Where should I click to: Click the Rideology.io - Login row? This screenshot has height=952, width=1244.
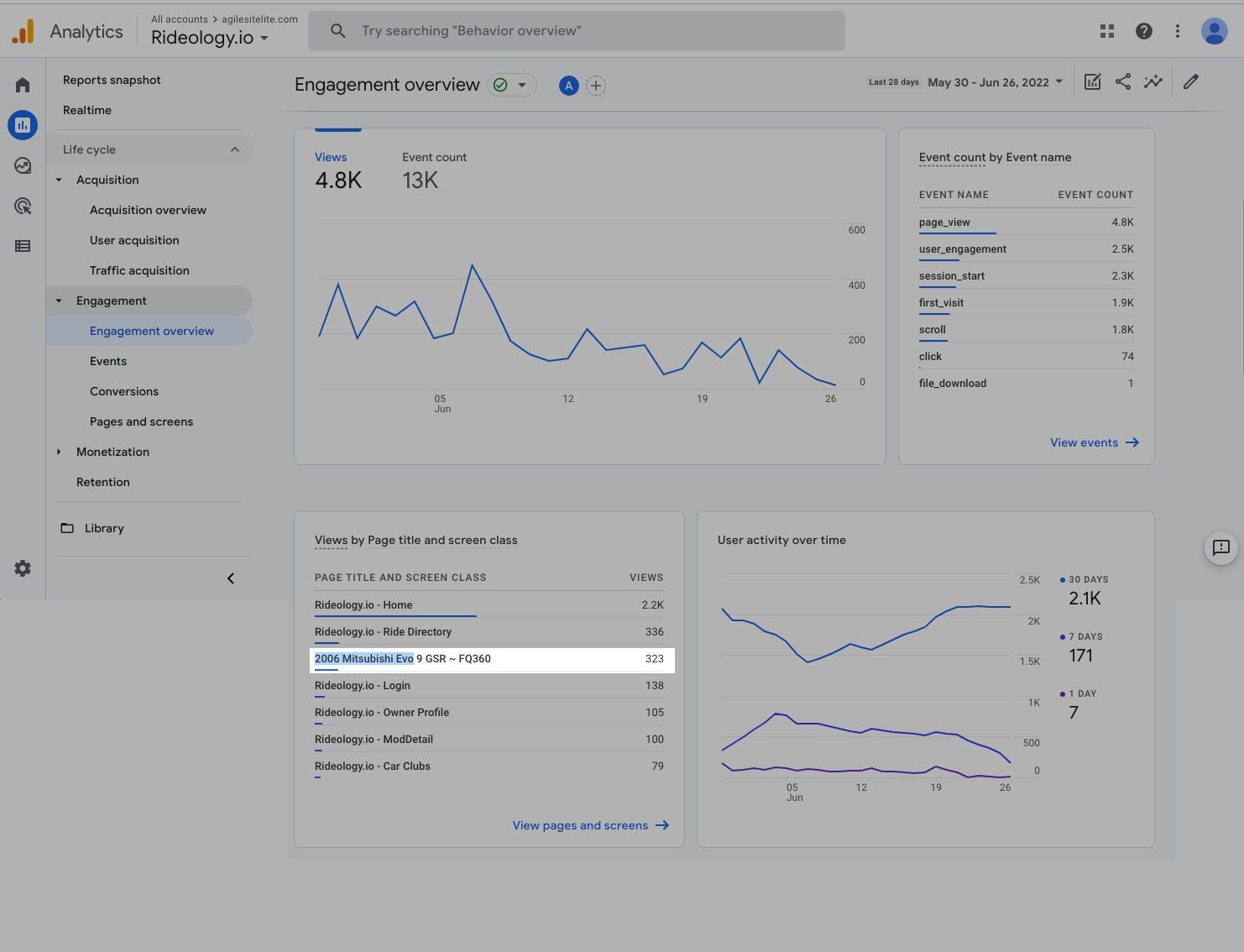pyautogui.click(x=489, y=685)
